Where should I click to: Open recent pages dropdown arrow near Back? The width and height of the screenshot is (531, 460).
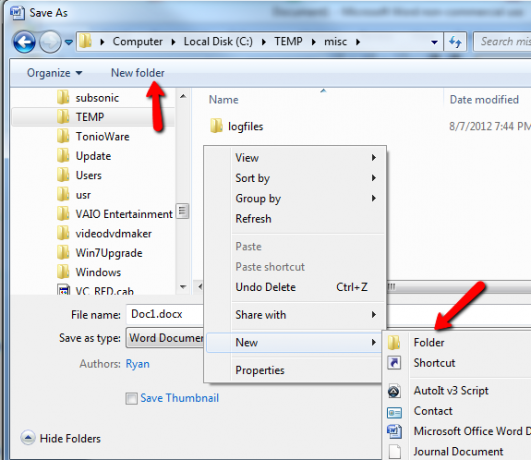coord(69,42)
